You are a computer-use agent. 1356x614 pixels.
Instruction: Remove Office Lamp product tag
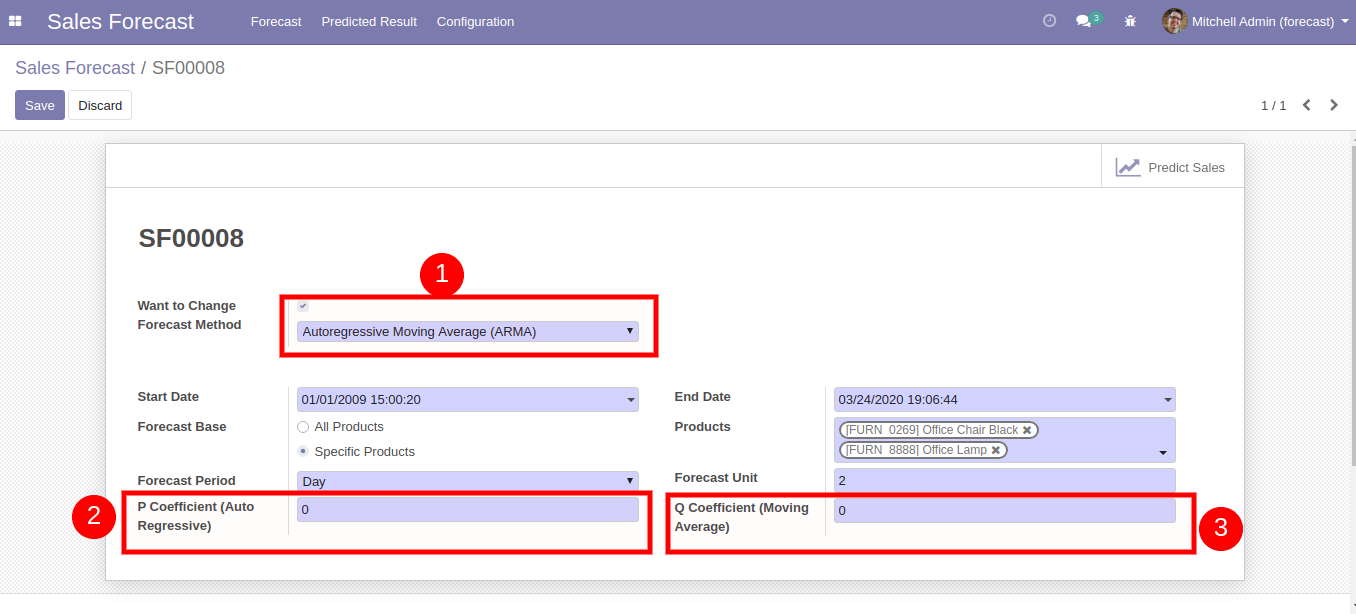click(996, 450)
